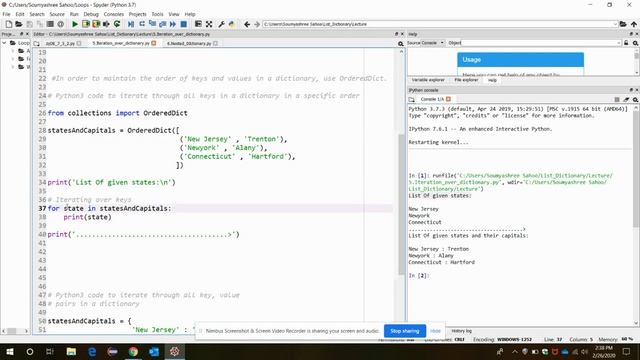The width and height of the screenshot is (640, 360).
Task: Open View menu
Action: (x=174, y=14)
